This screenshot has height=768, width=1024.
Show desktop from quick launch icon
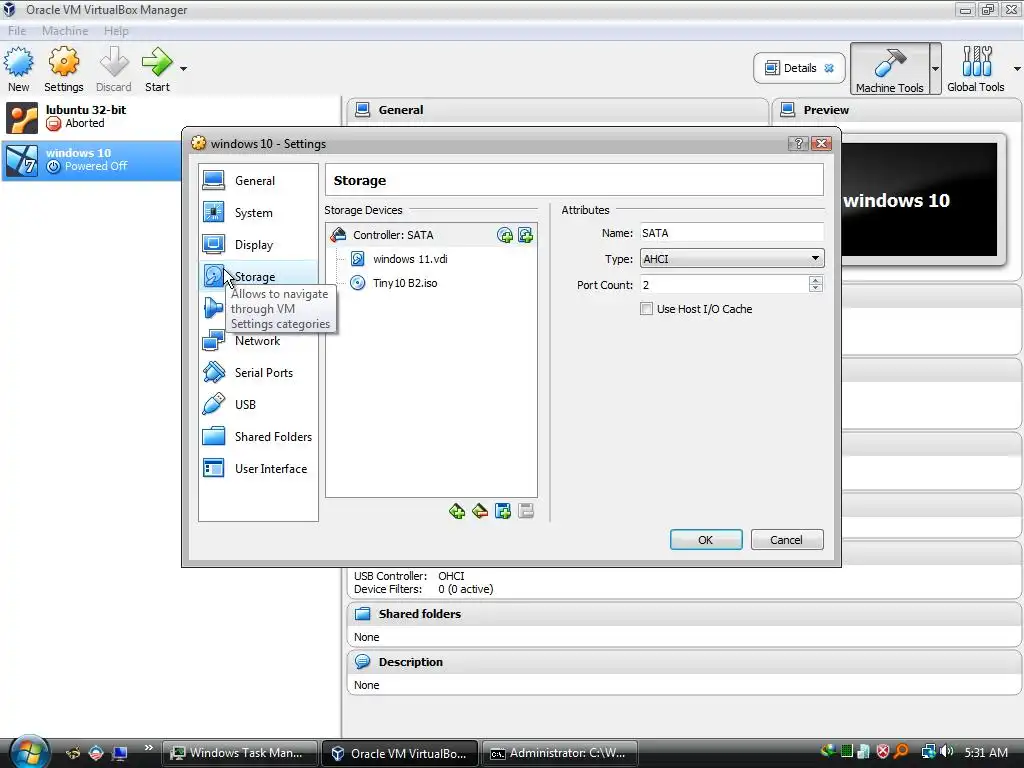coord(120,753)
